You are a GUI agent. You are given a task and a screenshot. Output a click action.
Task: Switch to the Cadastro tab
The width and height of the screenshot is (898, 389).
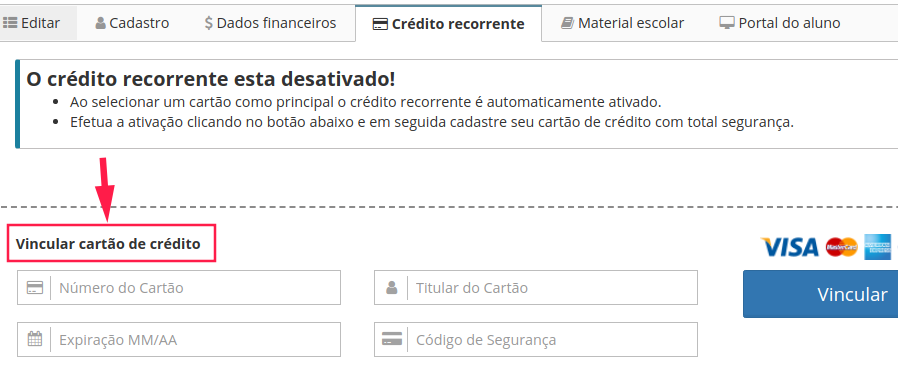coord(132,23)
